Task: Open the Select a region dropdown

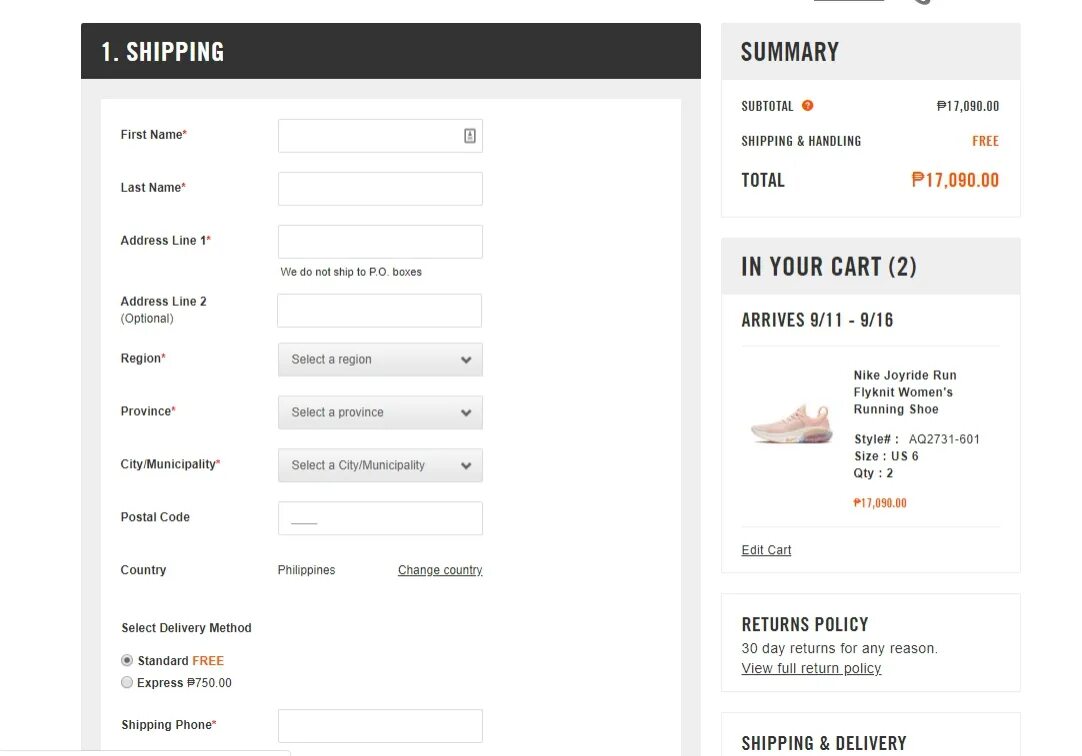Action: click(x=380, y=360)
